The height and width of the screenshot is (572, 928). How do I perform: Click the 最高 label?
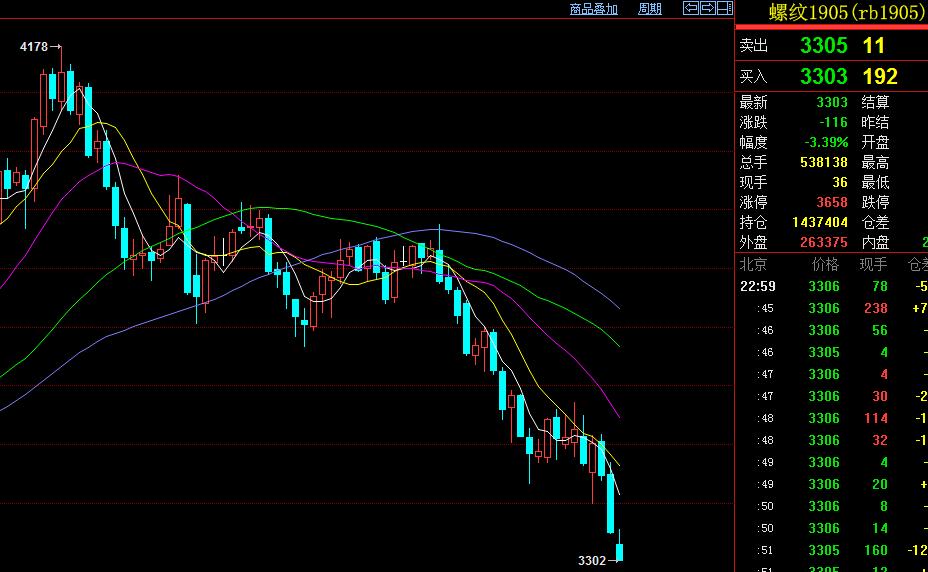875,162
